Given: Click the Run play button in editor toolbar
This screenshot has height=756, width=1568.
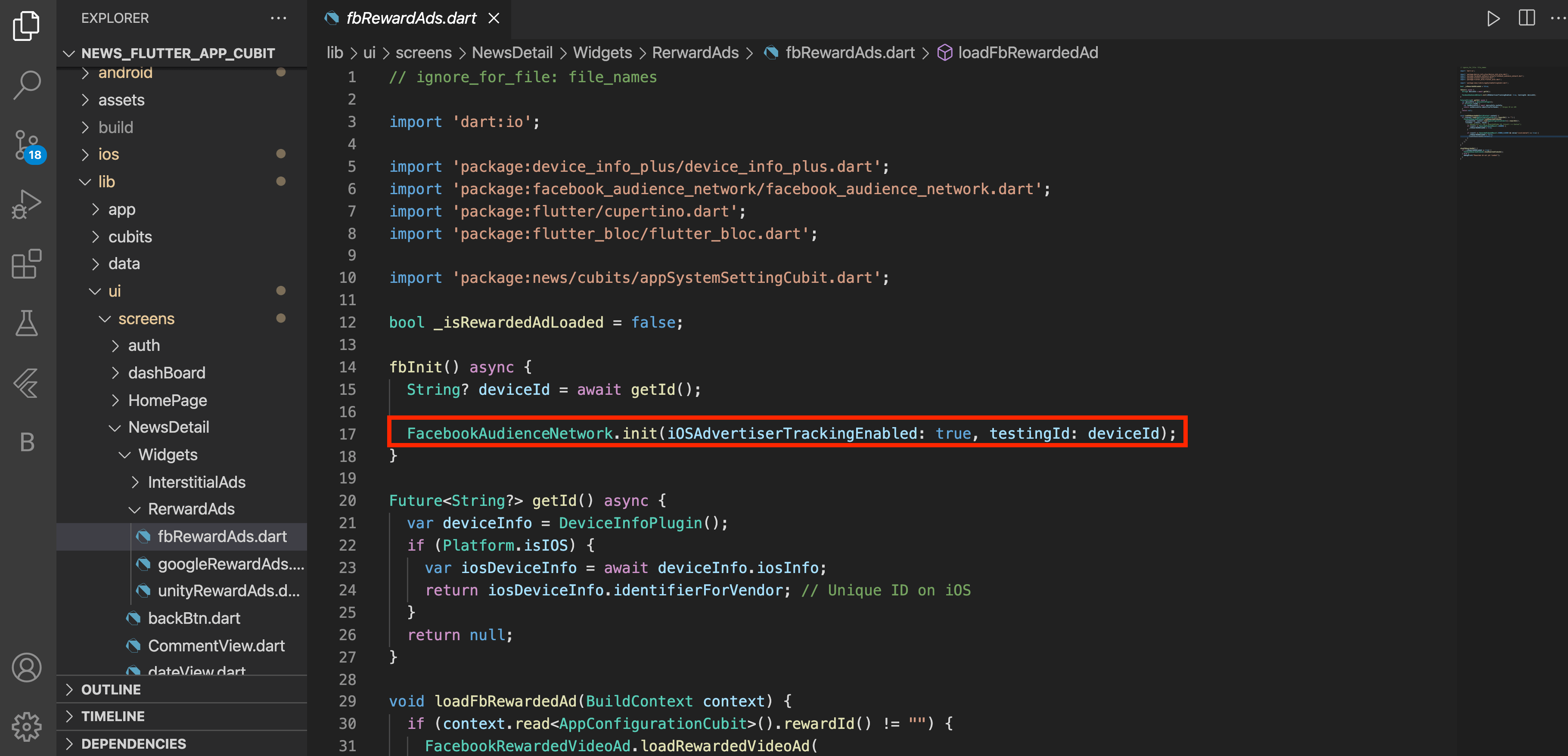Looking at the screenshot, I should click(1493, 18).
